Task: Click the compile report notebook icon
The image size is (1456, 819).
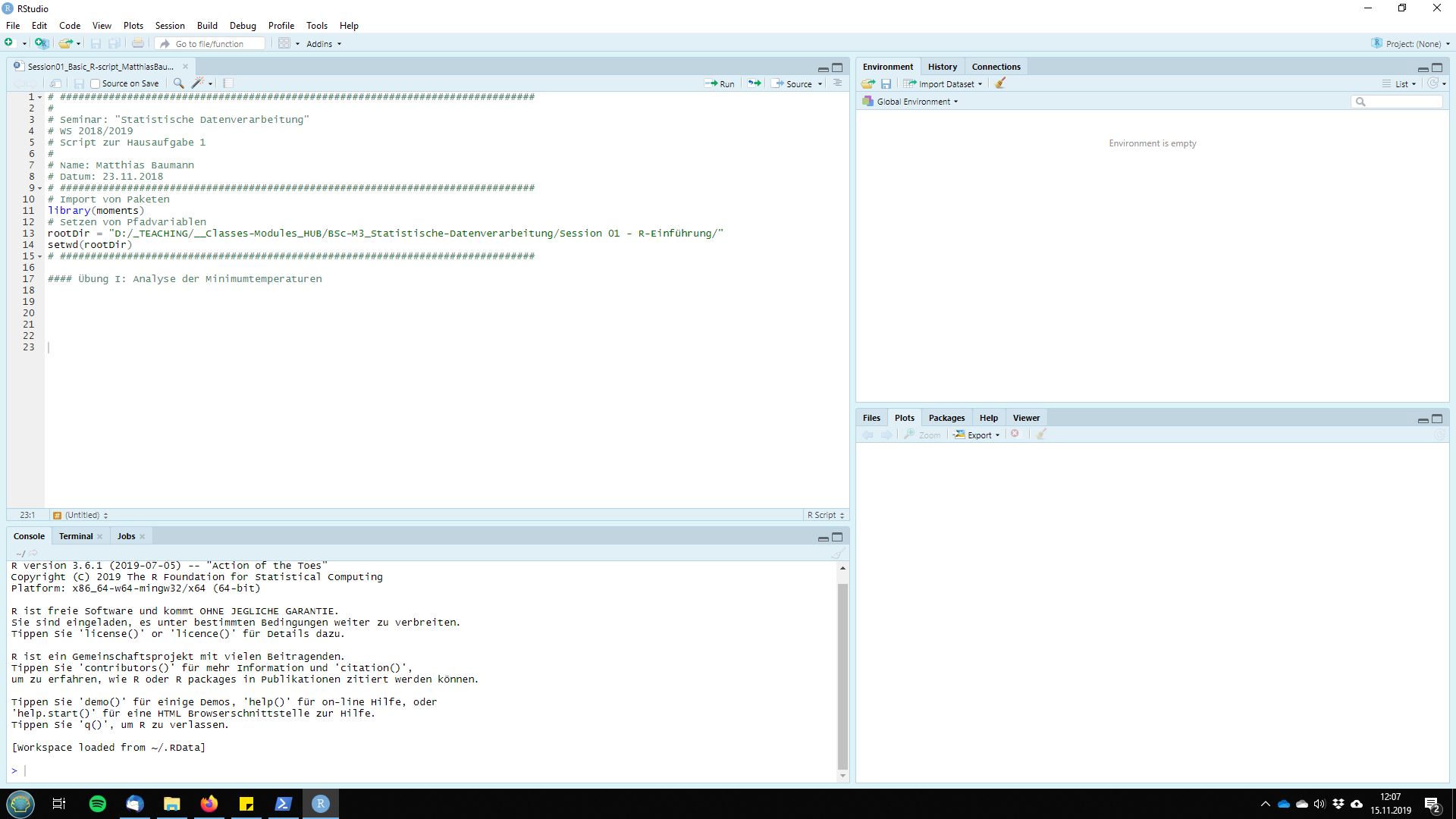Action: click(228, 83)
